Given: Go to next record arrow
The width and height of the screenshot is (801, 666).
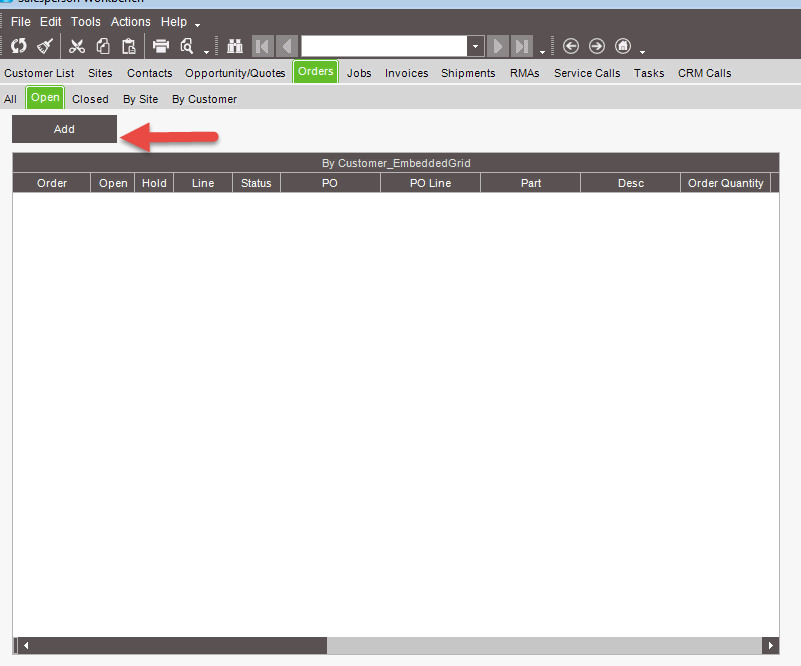Looking at the screenshot, I should pos(498,46).
